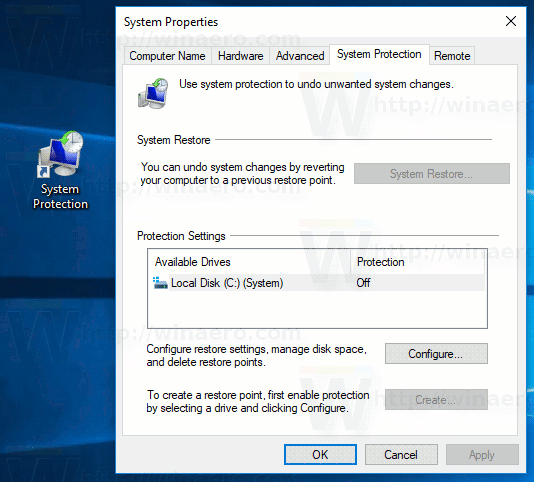The width and height of the screenshot is (534, 482).
Task: Click 'Use system protection to undo' description text
Action: (x=316, y=84)
